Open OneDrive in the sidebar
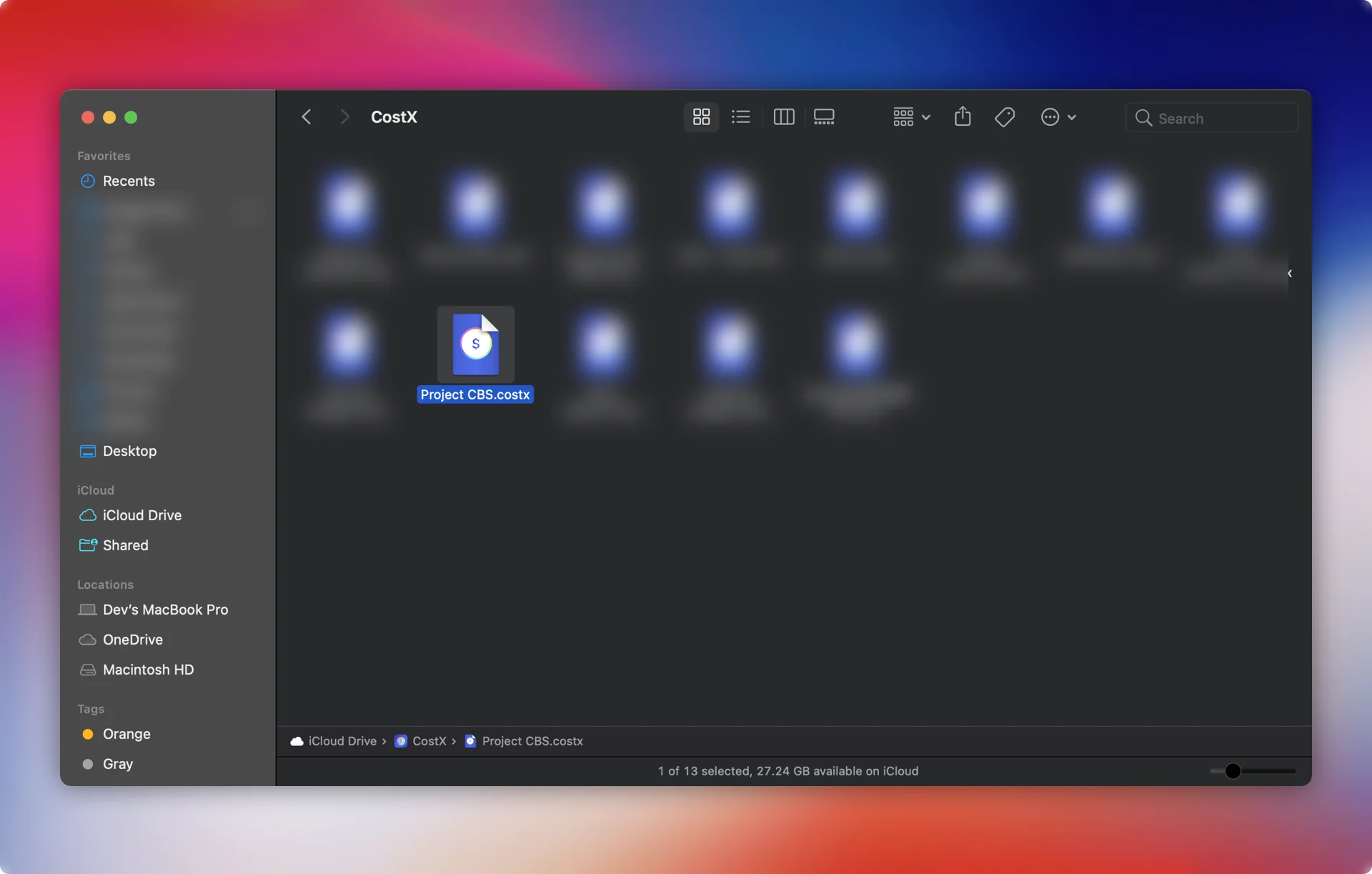 [131, 640]
